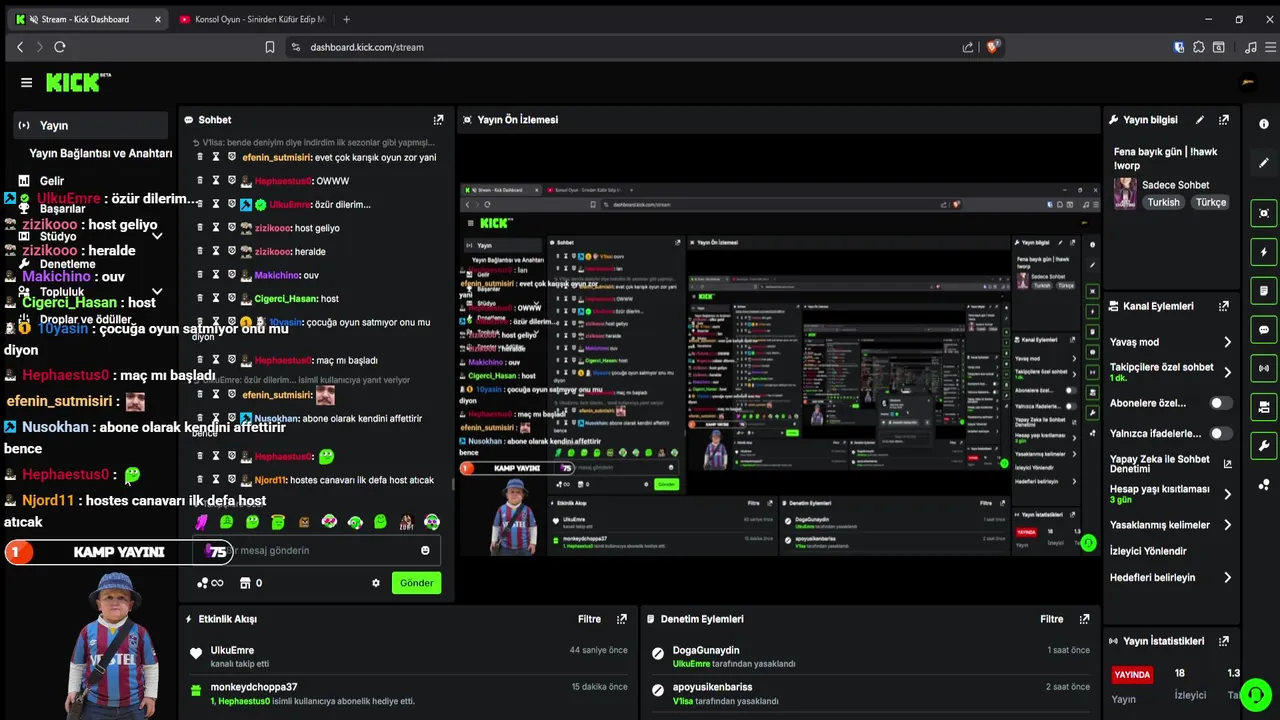Toggle the camera panel icon in toolbar
Screen dimensions: 1280x720
[x=1264, y=407]
